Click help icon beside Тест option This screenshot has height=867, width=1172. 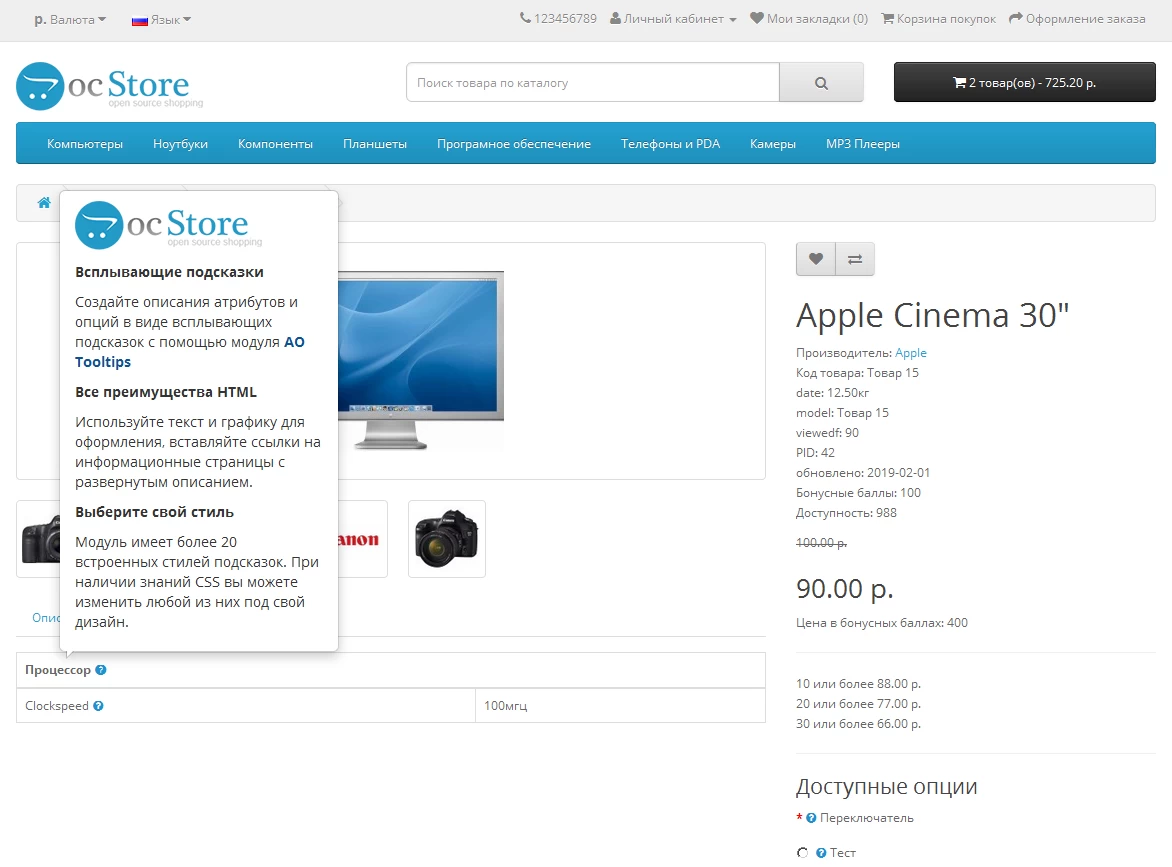point(821,853)
